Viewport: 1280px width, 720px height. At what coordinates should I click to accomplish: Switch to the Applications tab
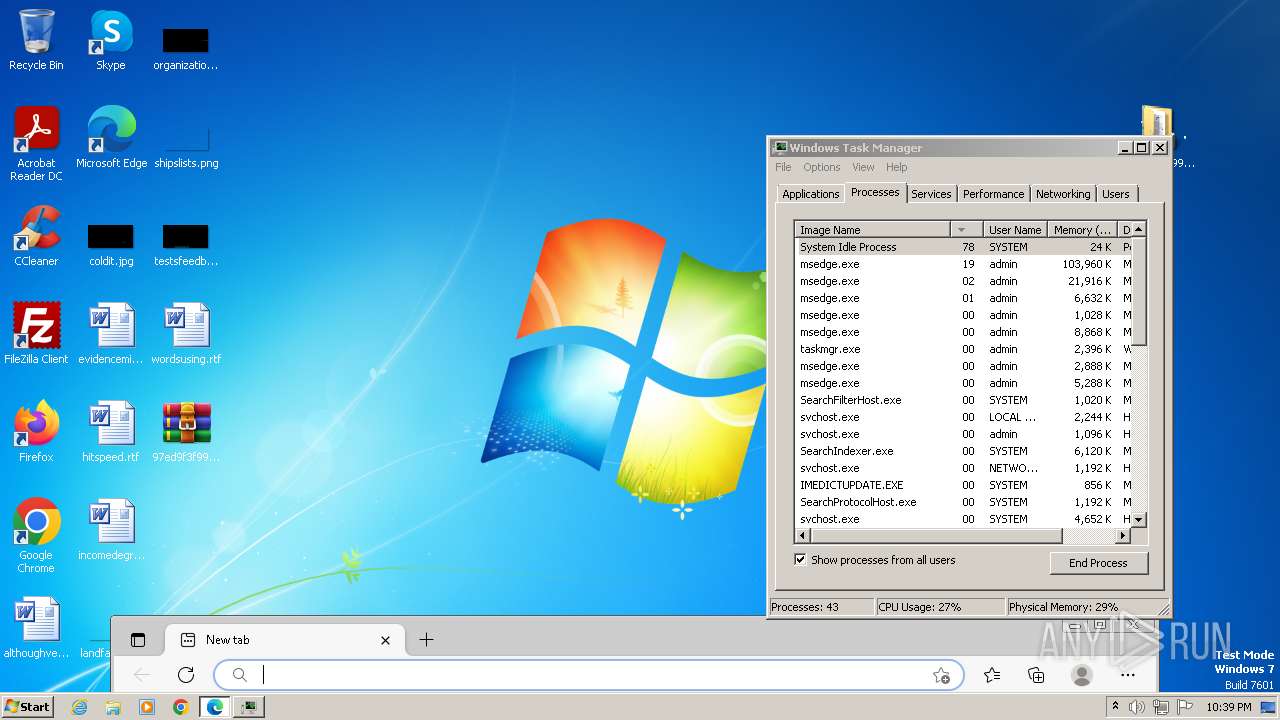point(810,194)
